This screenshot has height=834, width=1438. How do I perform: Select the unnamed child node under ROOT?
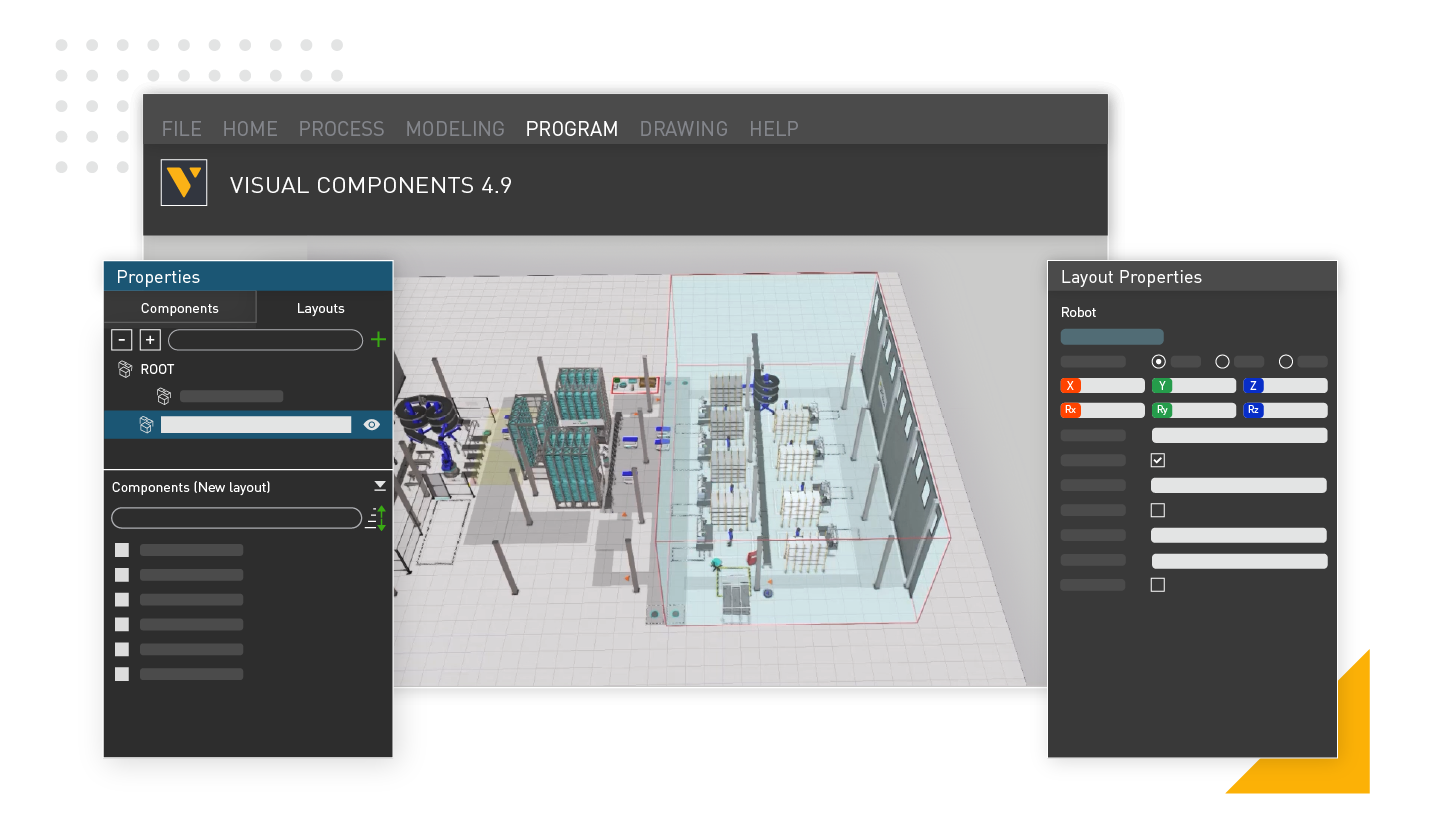pos(231,397)
